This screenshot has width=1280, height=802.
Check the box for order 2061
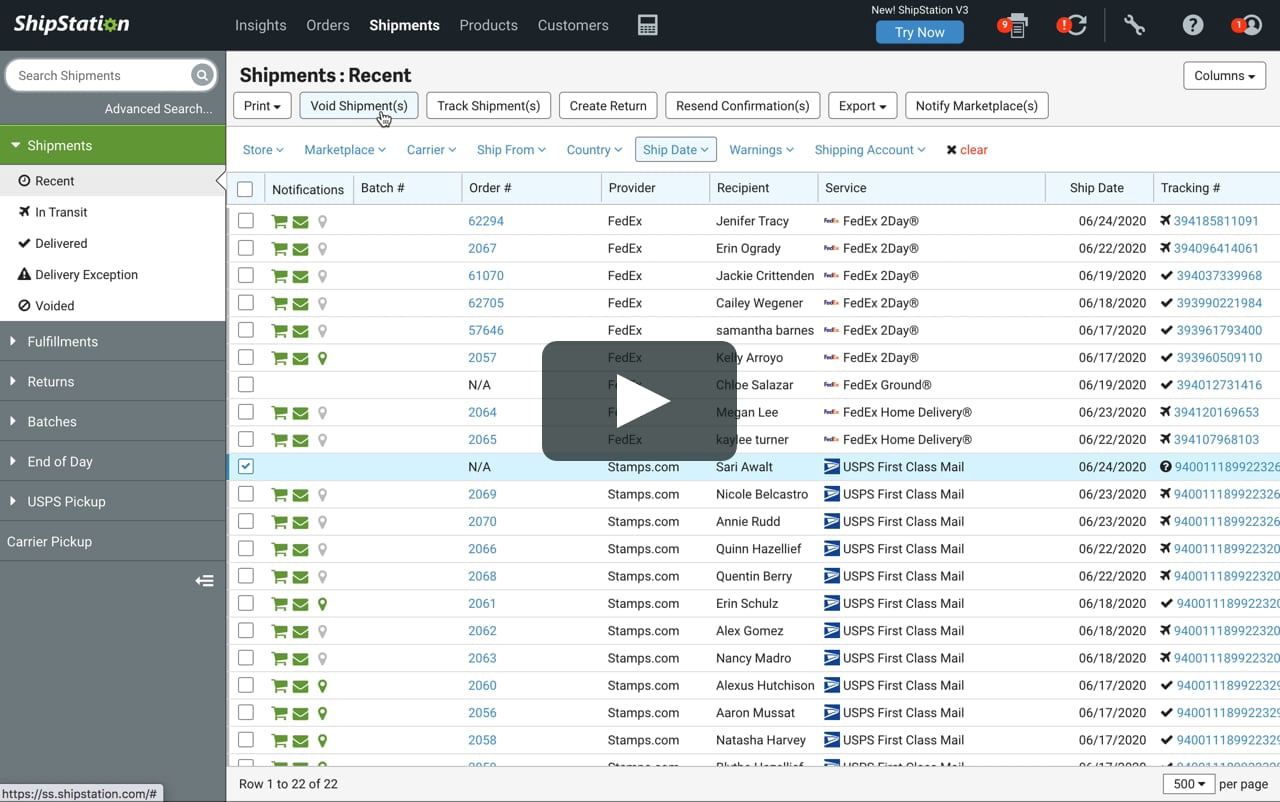tap(246, 603)
